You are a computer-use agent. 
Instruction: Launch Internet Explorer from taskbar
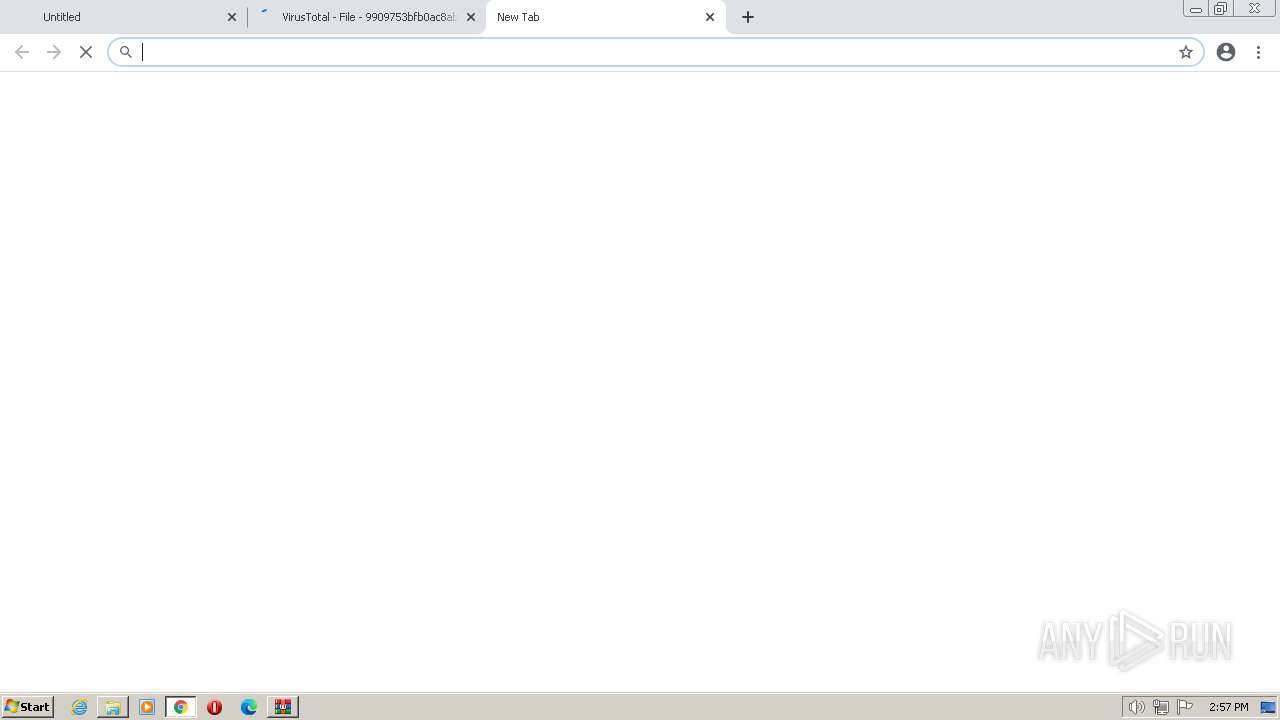80,707
